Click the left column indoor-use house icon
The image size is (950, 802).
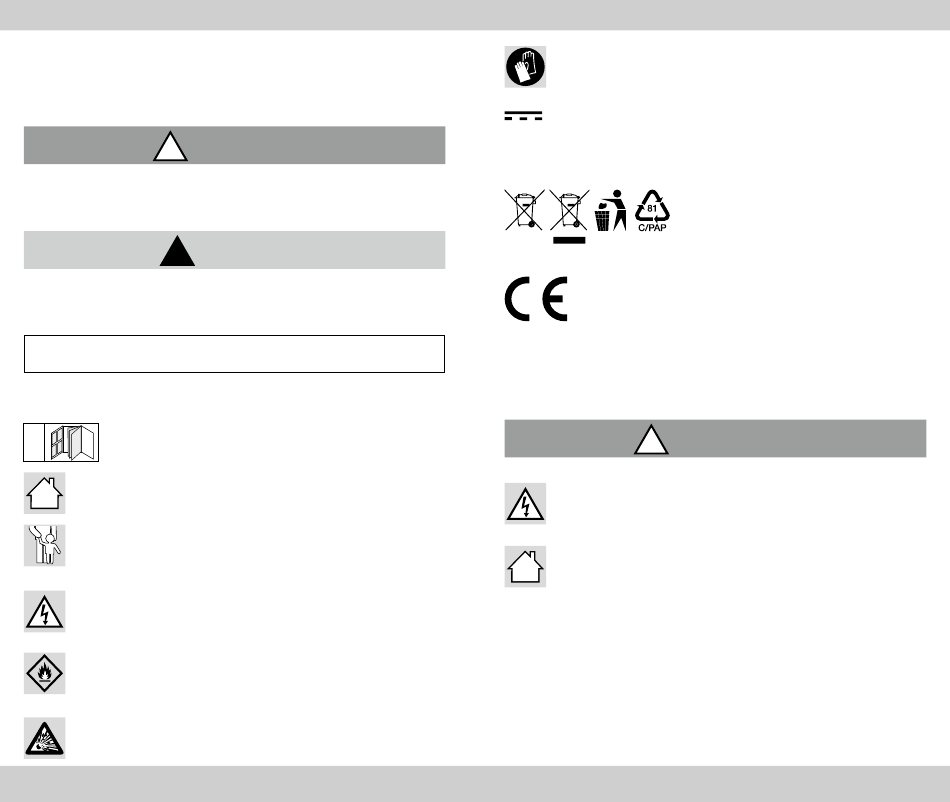[x=44, y=493]
